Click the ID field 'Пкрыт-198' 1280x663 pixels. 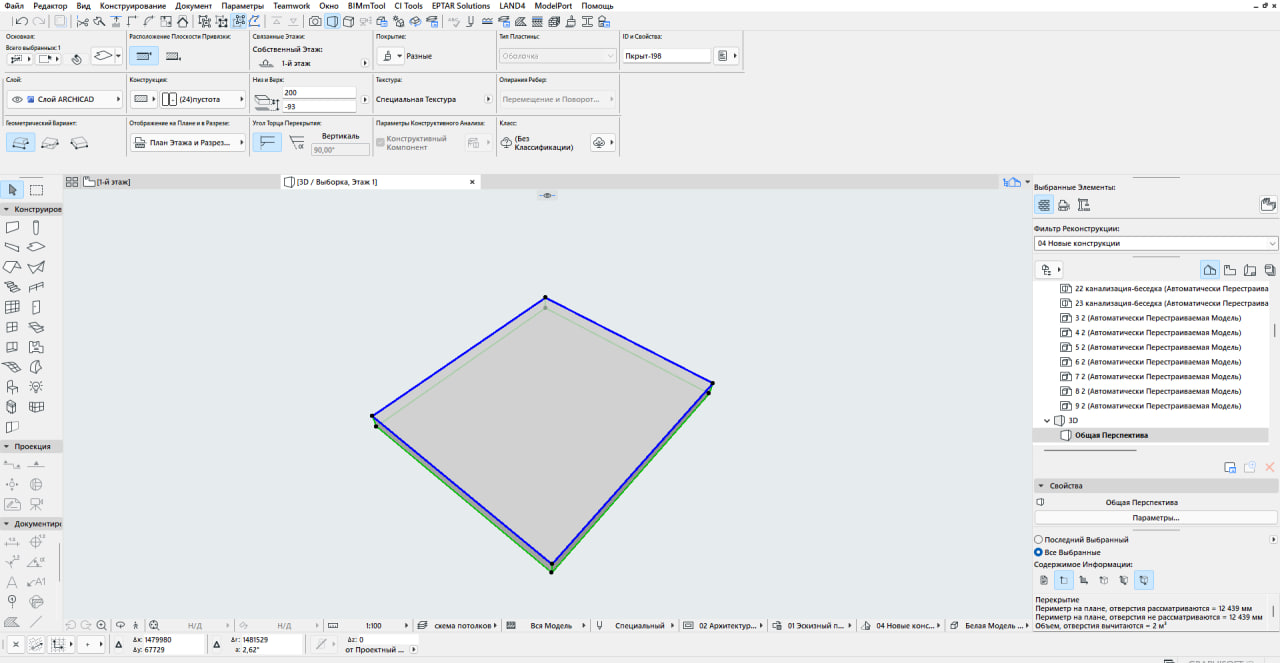click(666, 56)
